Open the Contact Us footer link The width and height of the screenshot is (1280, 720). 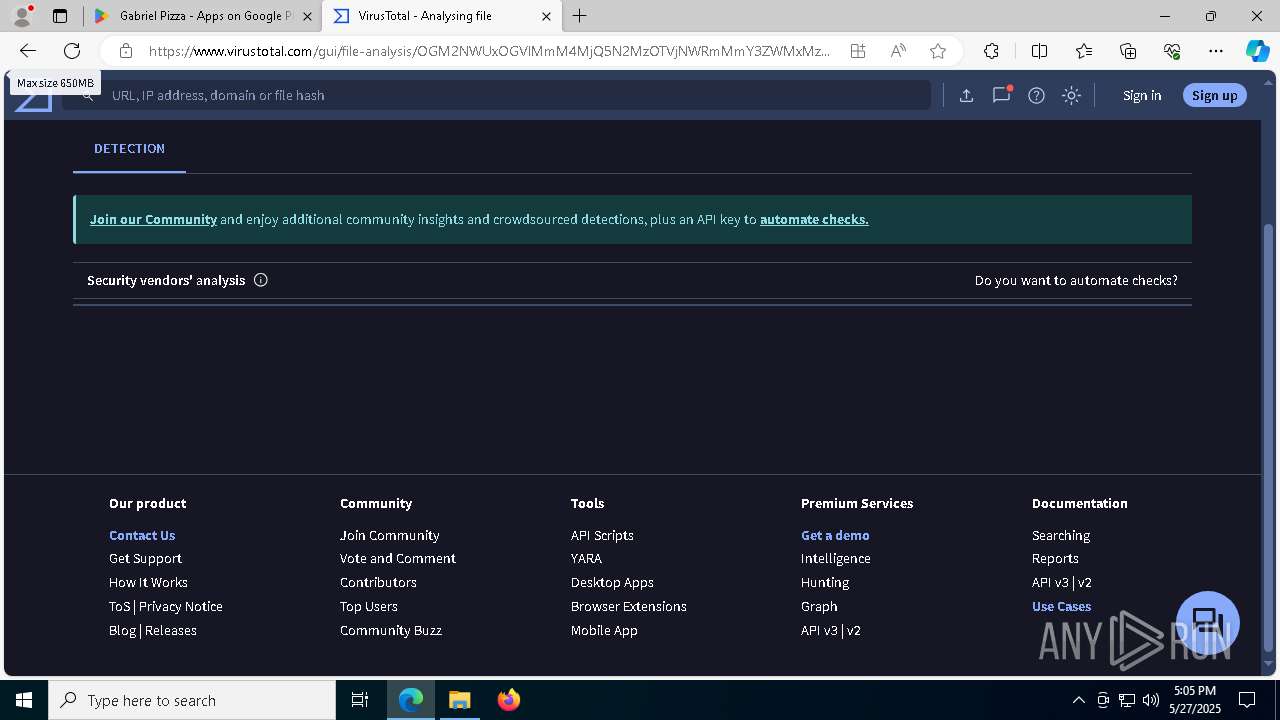[142, 535]
